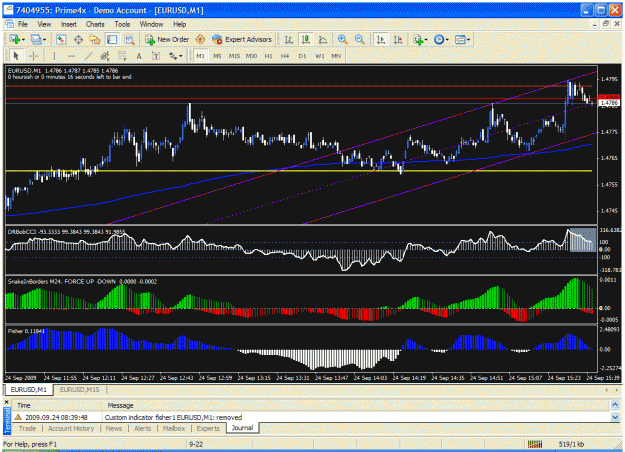Switch to the H1 timeframe
This screenshot has height=452, width=625.
click(x=268, y=56)
